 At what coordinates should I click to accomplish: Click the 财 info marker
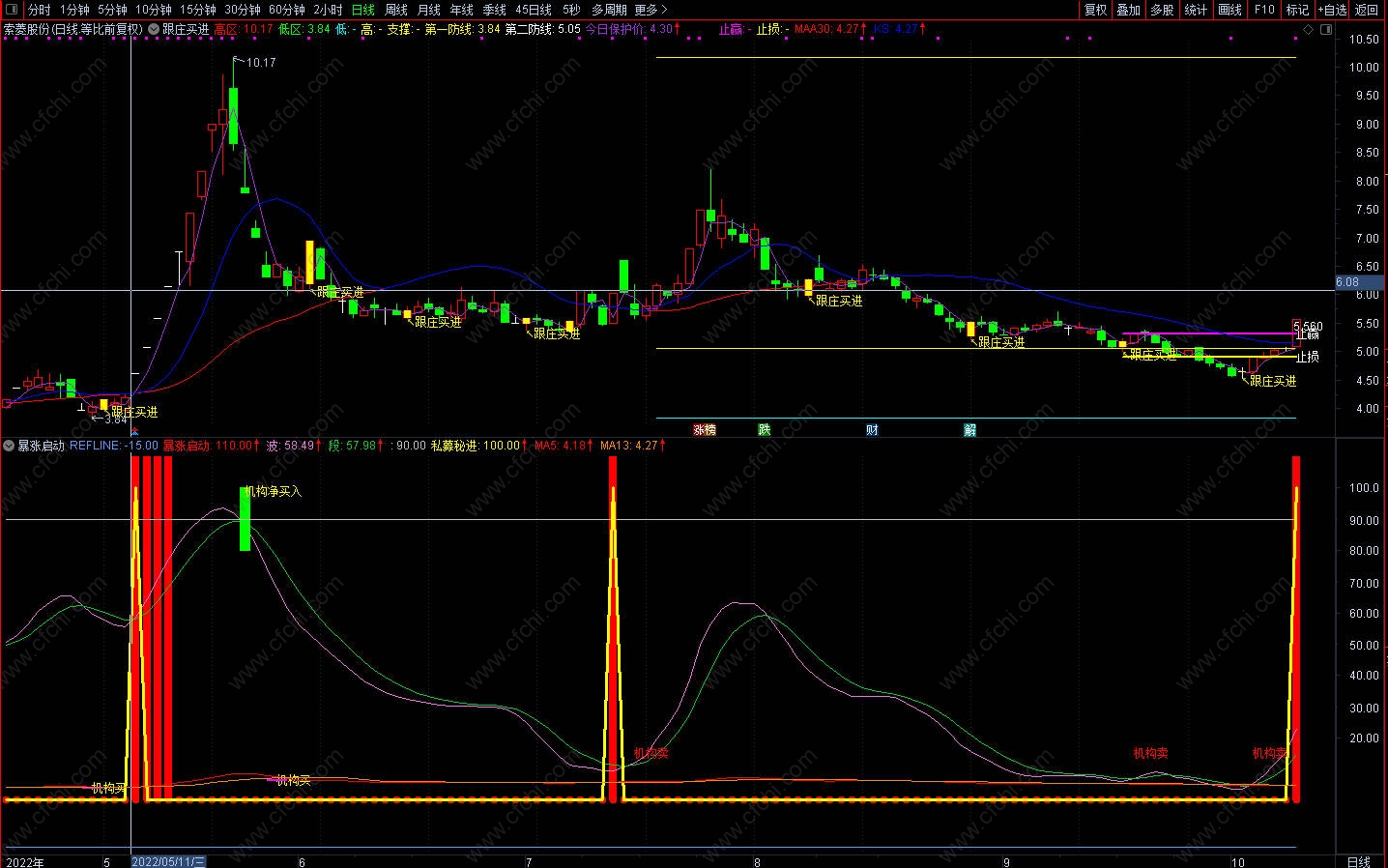pyautogui.click(x=872, y=430)
